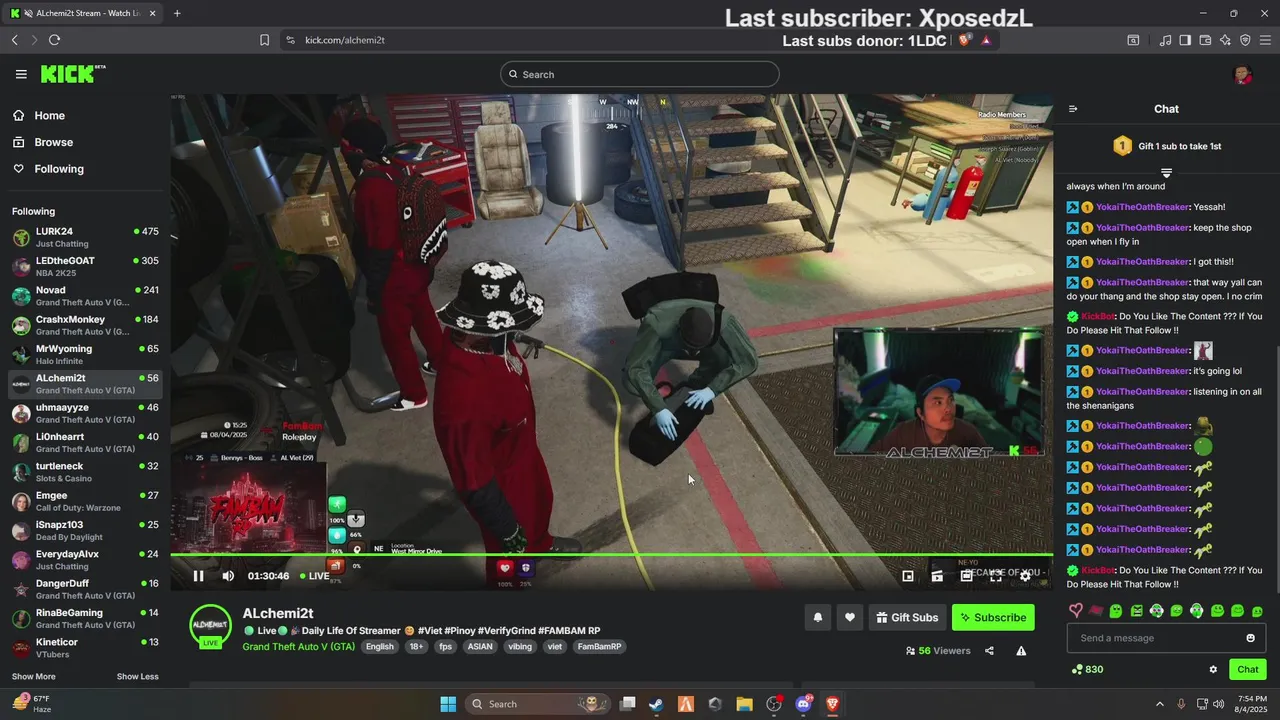Select the FamBamRP stream tag

tap(599, 647)
